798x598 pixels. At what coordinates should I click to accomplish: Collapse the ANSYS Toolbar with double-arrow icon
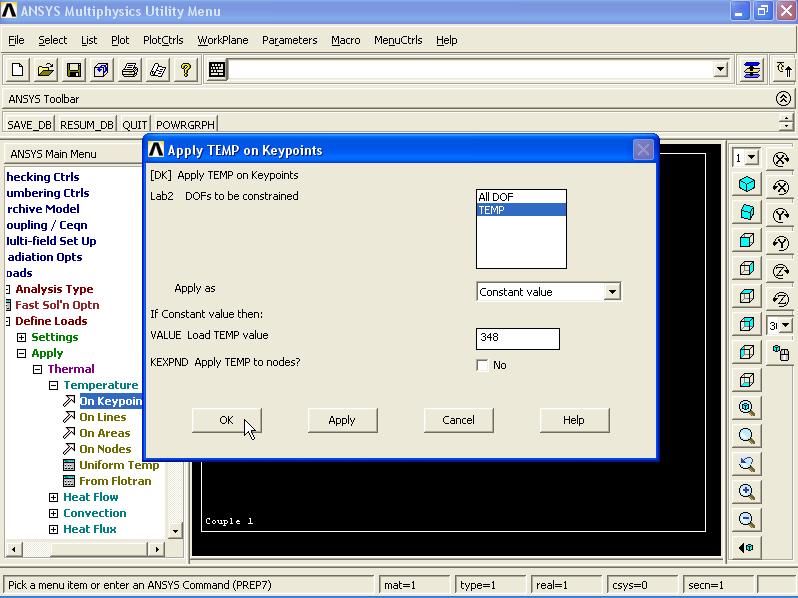point(783,98)
